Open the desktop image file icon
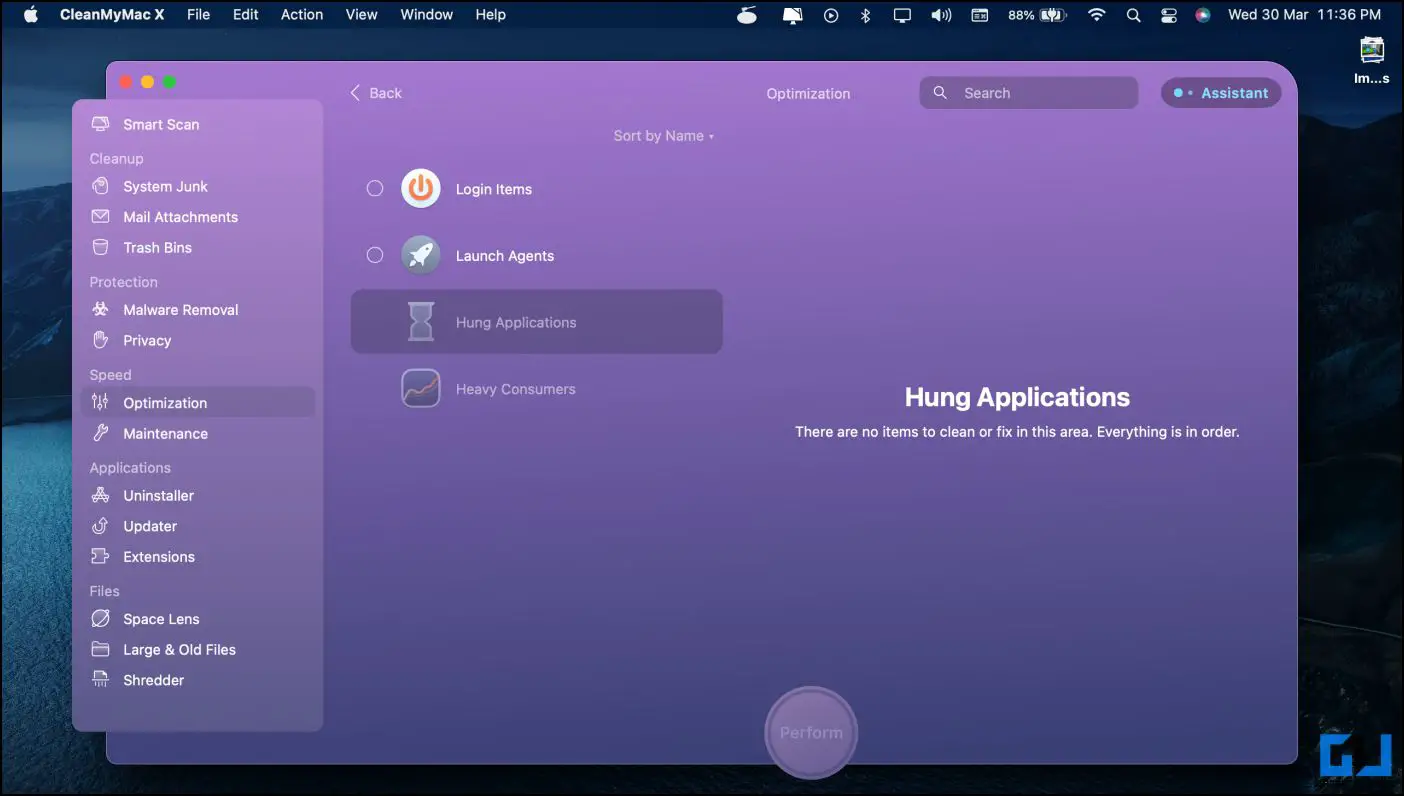This screenshot has height=796, width=1404. 1372,49
